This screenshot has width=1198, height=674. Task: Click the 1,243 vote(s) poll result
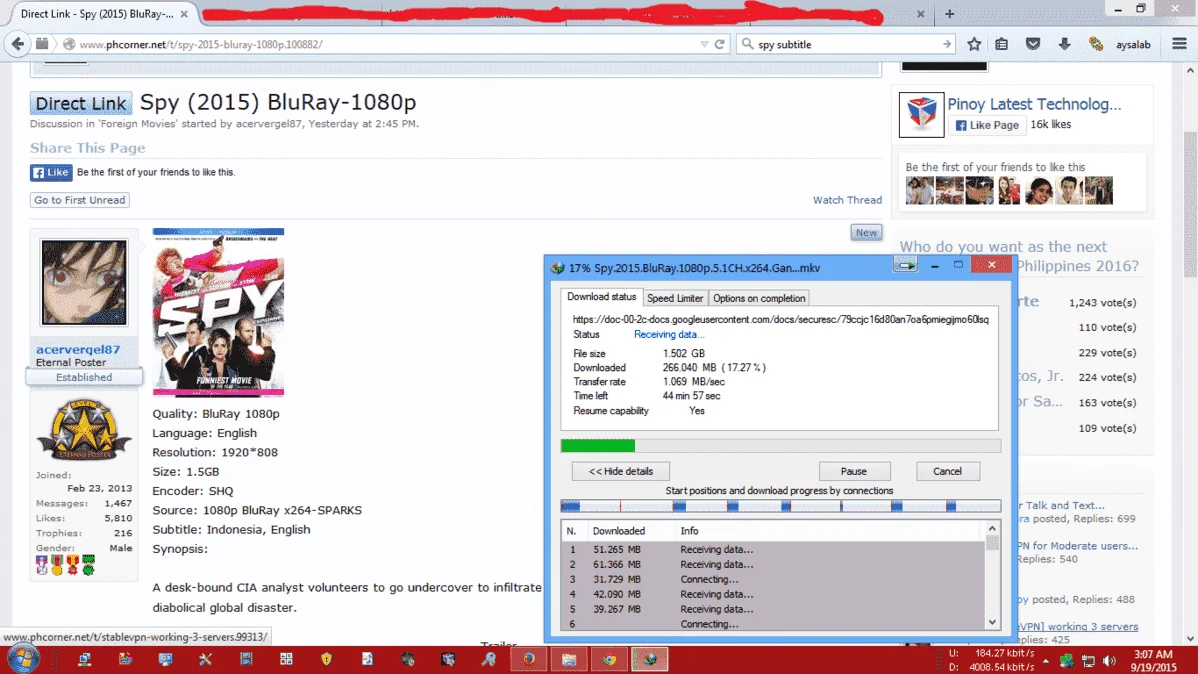click(x=1102, y=303)
